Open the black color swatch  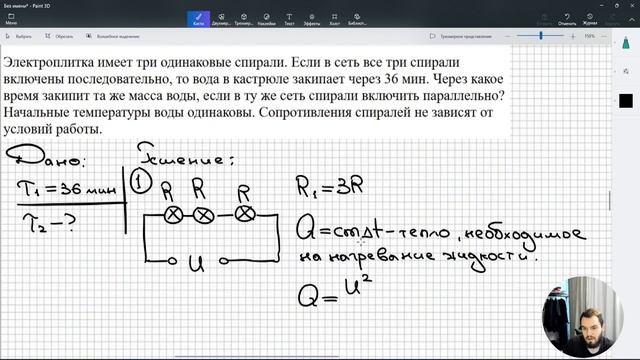click(x=626, y=101)
